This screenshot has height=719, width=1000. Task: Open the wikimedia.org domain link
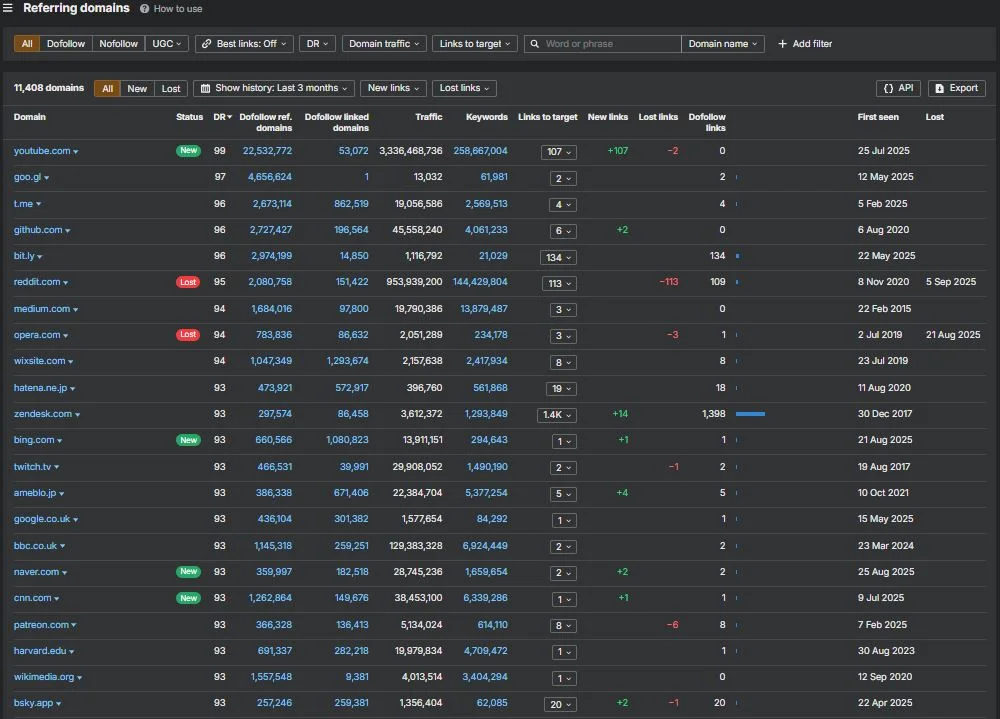44,677
